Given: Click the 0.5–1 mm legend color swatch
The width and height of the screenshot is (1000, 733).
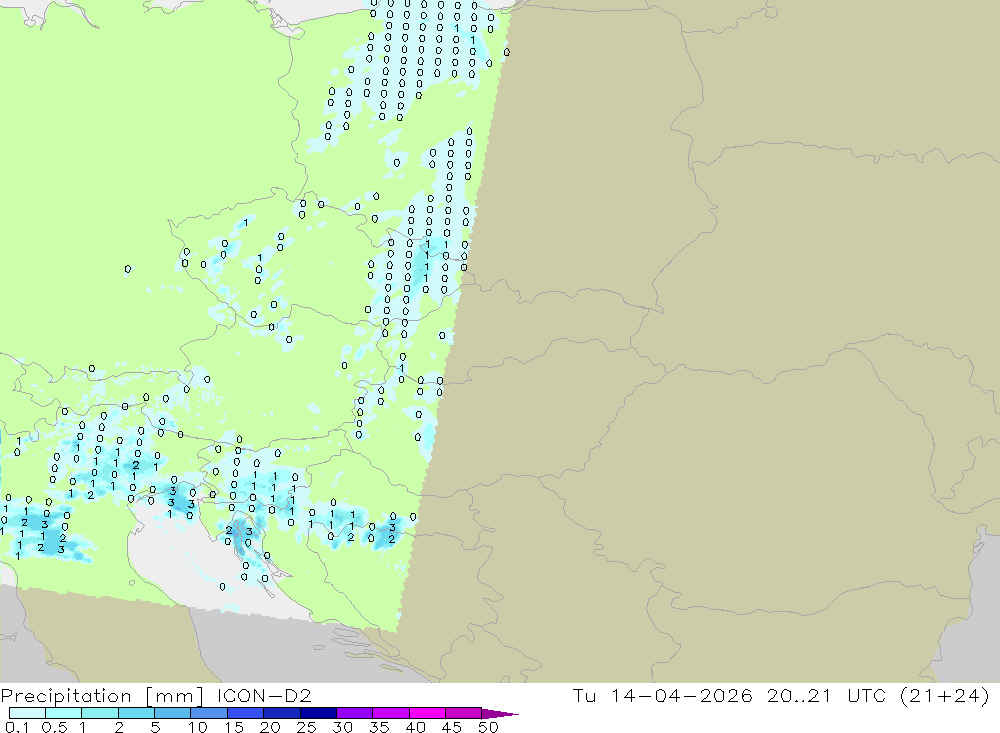Looking at the screenshot, I should coord(63,713).
